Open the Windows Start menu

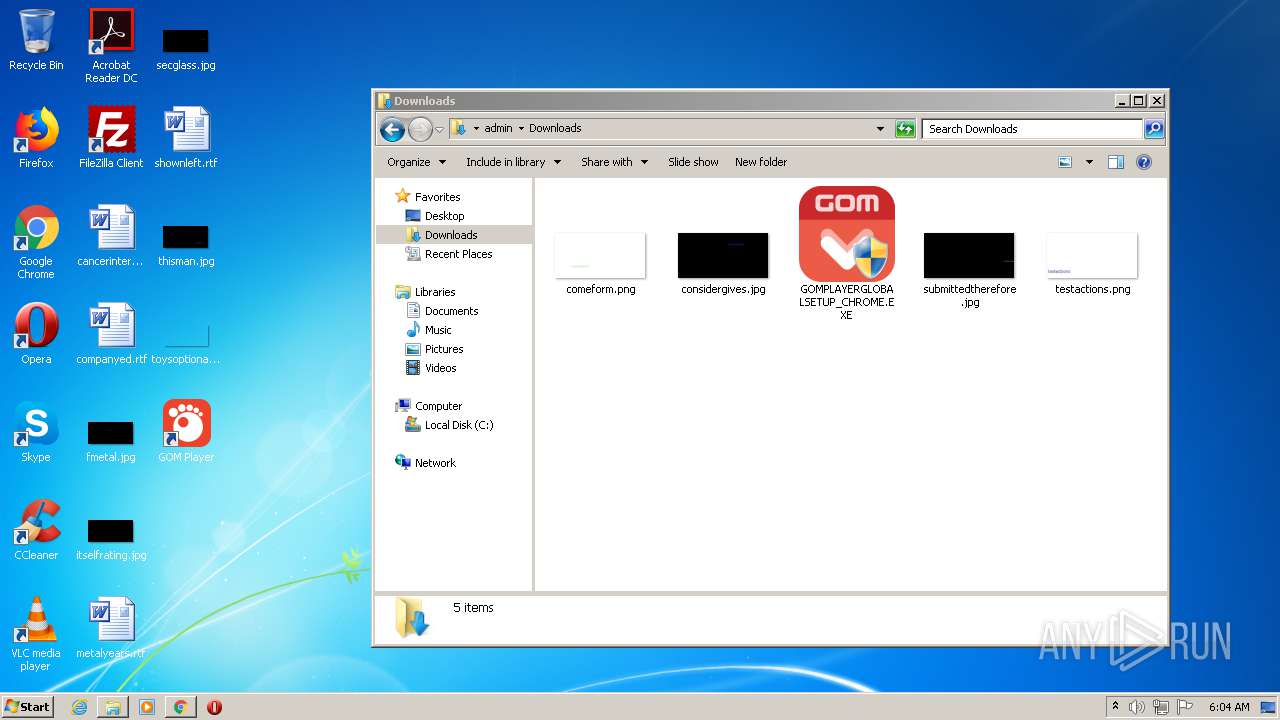27,706
